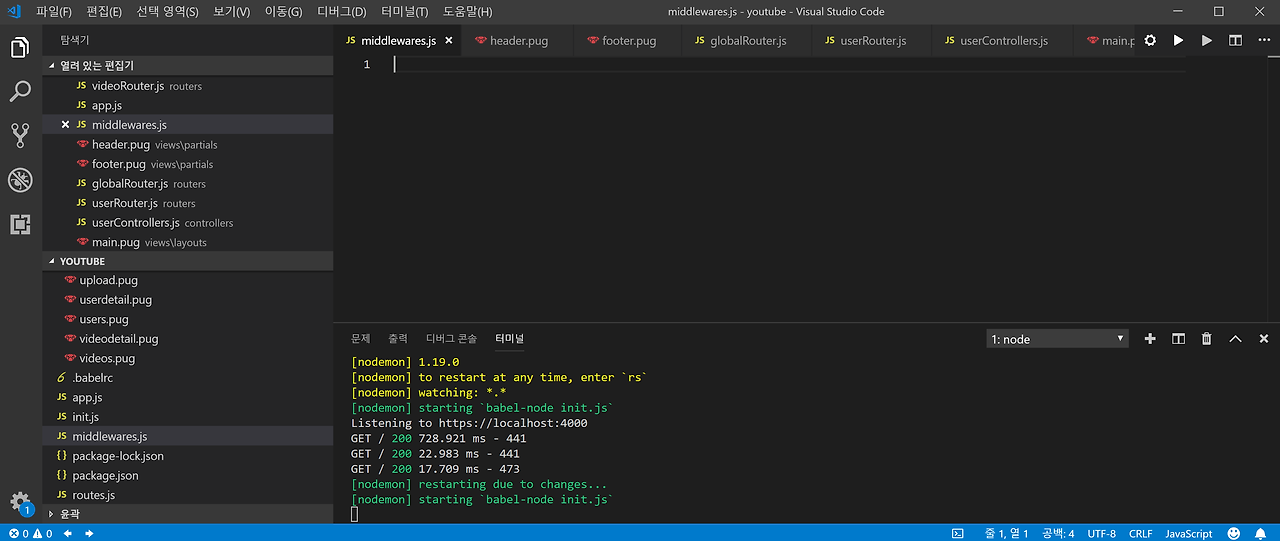Open the Source Control view

tap(20, 136)
